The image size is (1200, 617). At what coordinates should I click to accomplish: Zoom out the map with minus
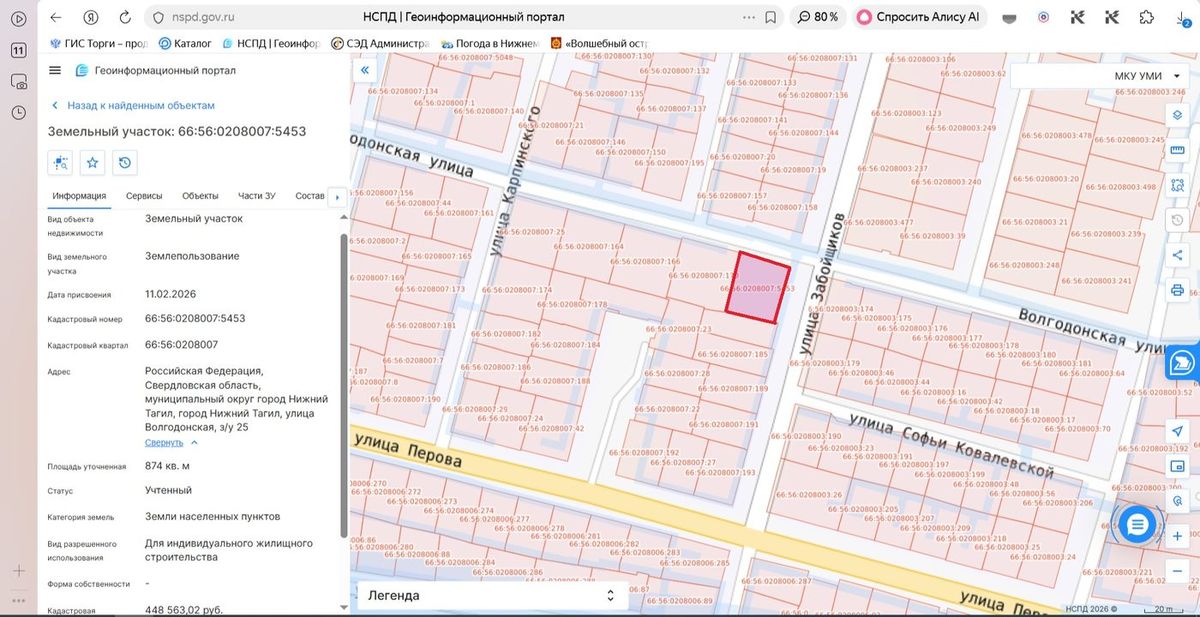pyautogui.click(x=1177, y=571)
